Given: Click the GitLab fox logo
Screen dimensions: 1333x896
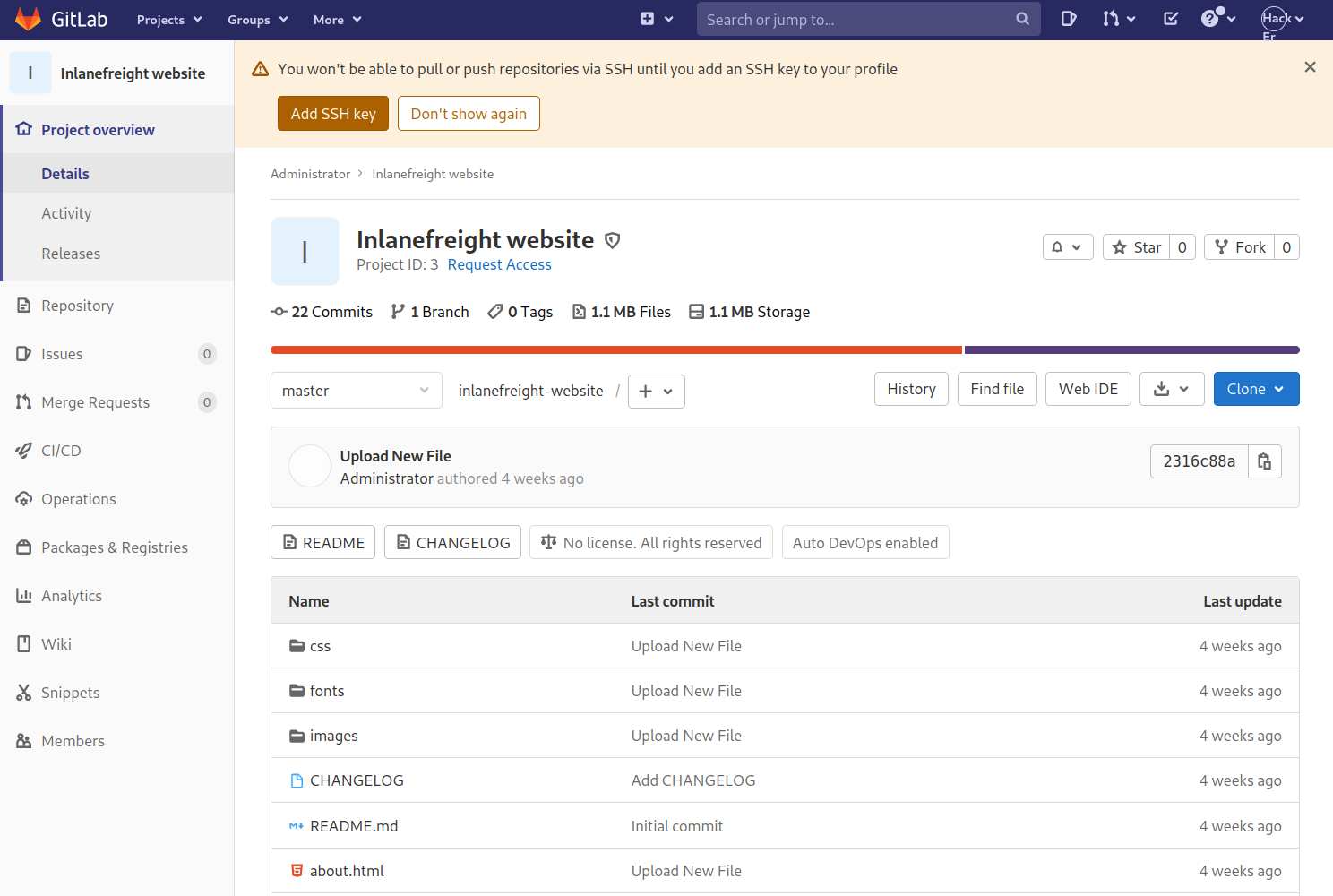Looking at the screenshot, I should coord(28,19).
